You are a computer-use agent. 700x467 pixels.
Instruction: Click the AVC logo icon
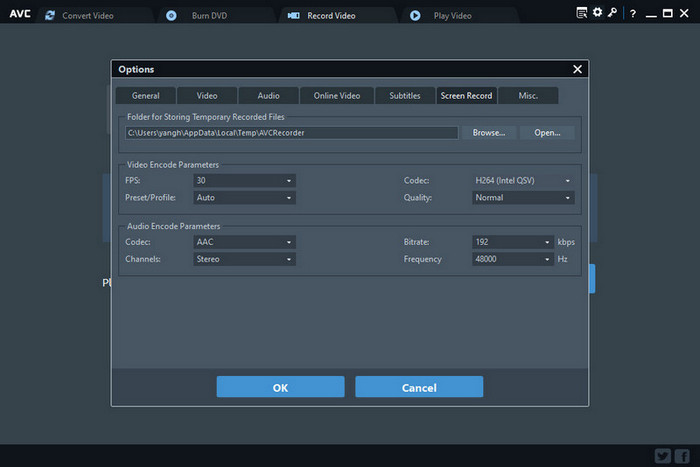(20, 14)
